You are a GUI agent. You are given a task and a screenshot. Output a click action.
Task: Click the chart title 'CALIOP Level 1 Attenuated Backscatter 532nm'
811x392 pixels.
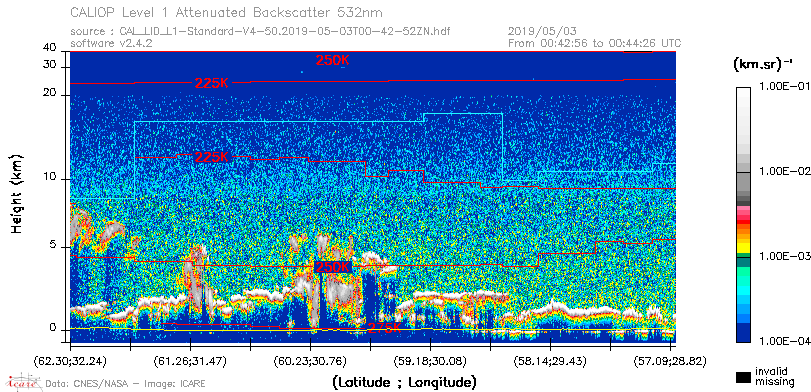227,12
